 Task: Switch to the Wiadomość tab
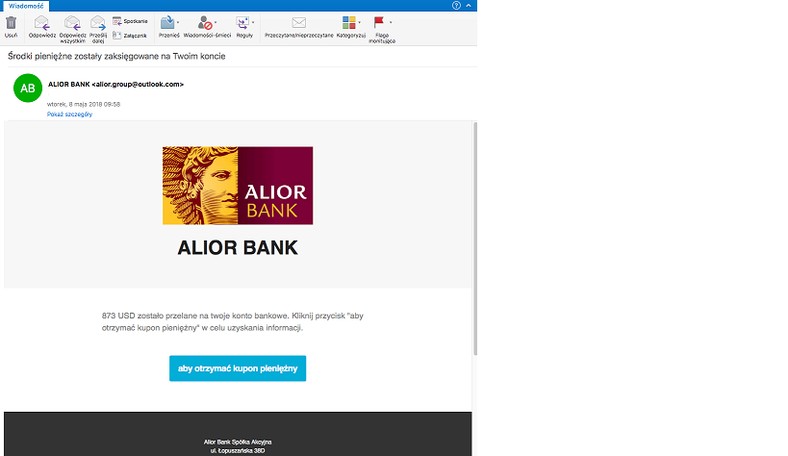[x=26, y=6]
